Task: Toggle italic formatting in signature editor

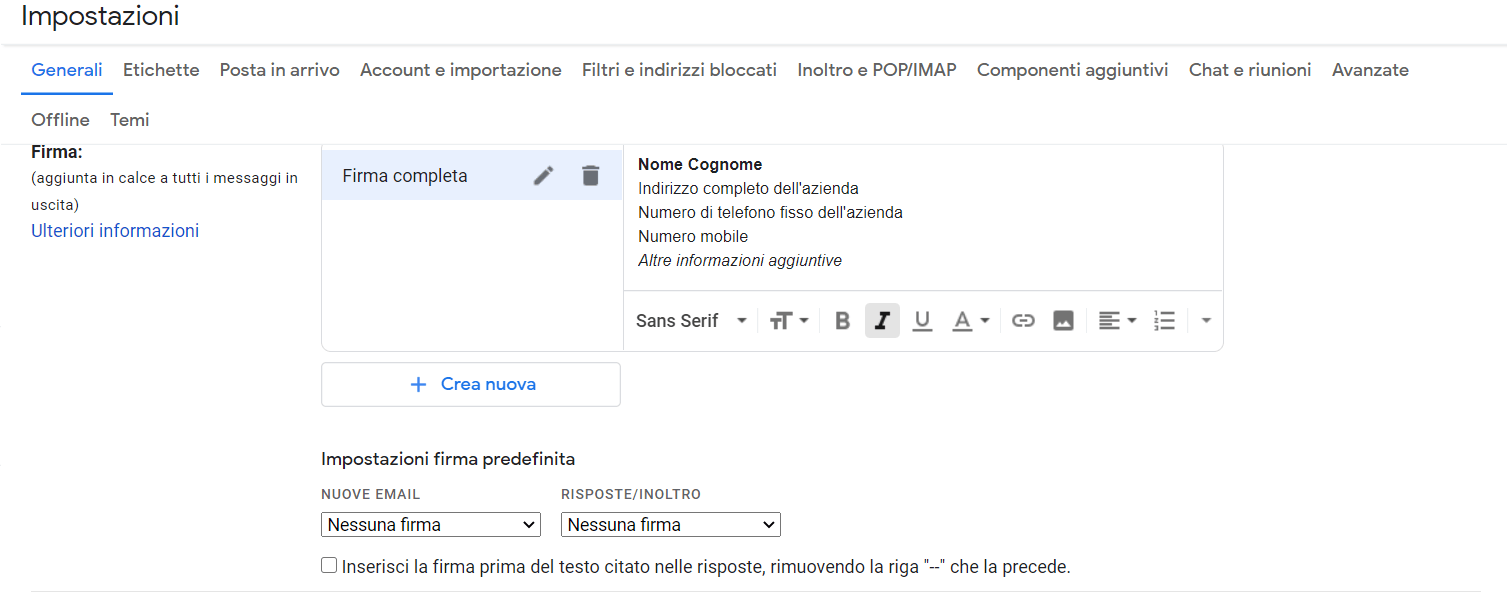Action: tap(882, 321)
